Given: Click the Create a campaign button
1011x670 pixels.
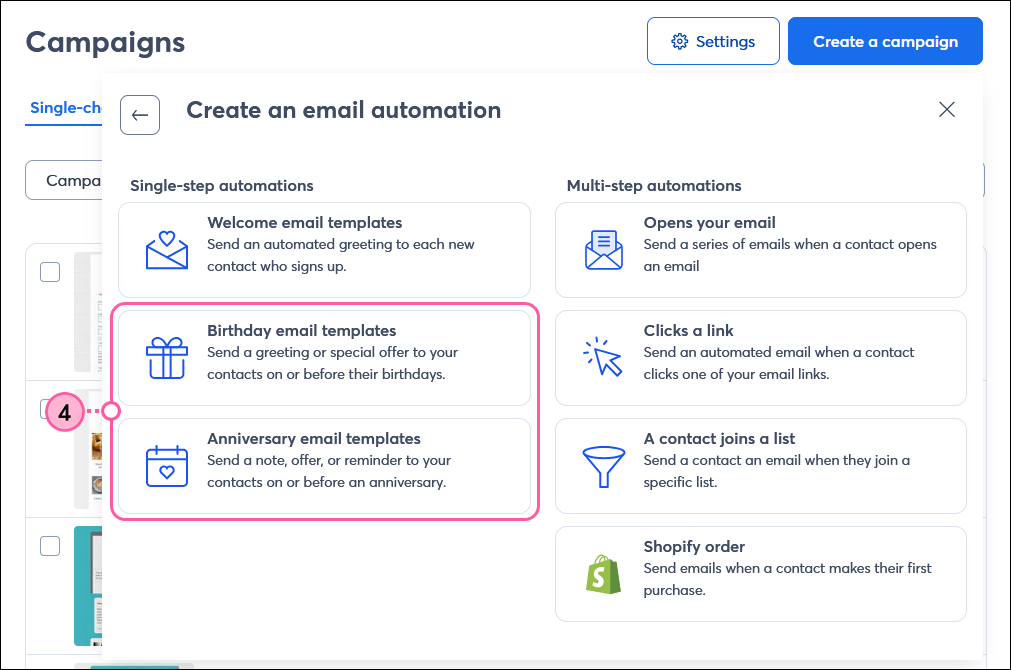Looking at the screenshot, I should click(x=884, y=41).
